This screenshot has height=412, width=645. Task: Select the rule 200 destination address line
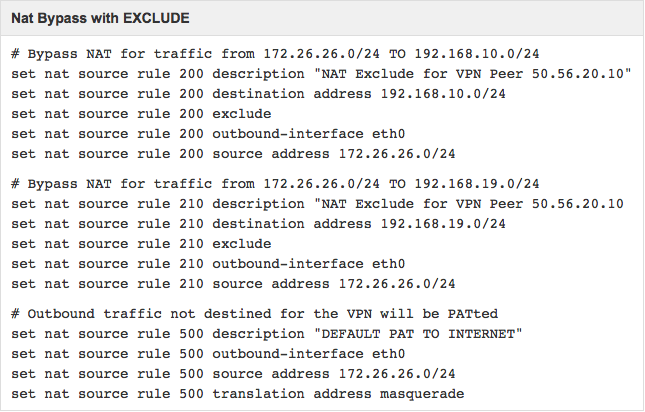(258, 94)
